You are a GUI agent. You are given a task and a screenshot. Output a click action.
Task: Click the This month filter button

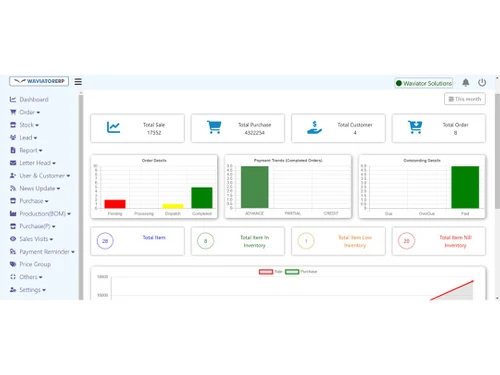[465, 99]
